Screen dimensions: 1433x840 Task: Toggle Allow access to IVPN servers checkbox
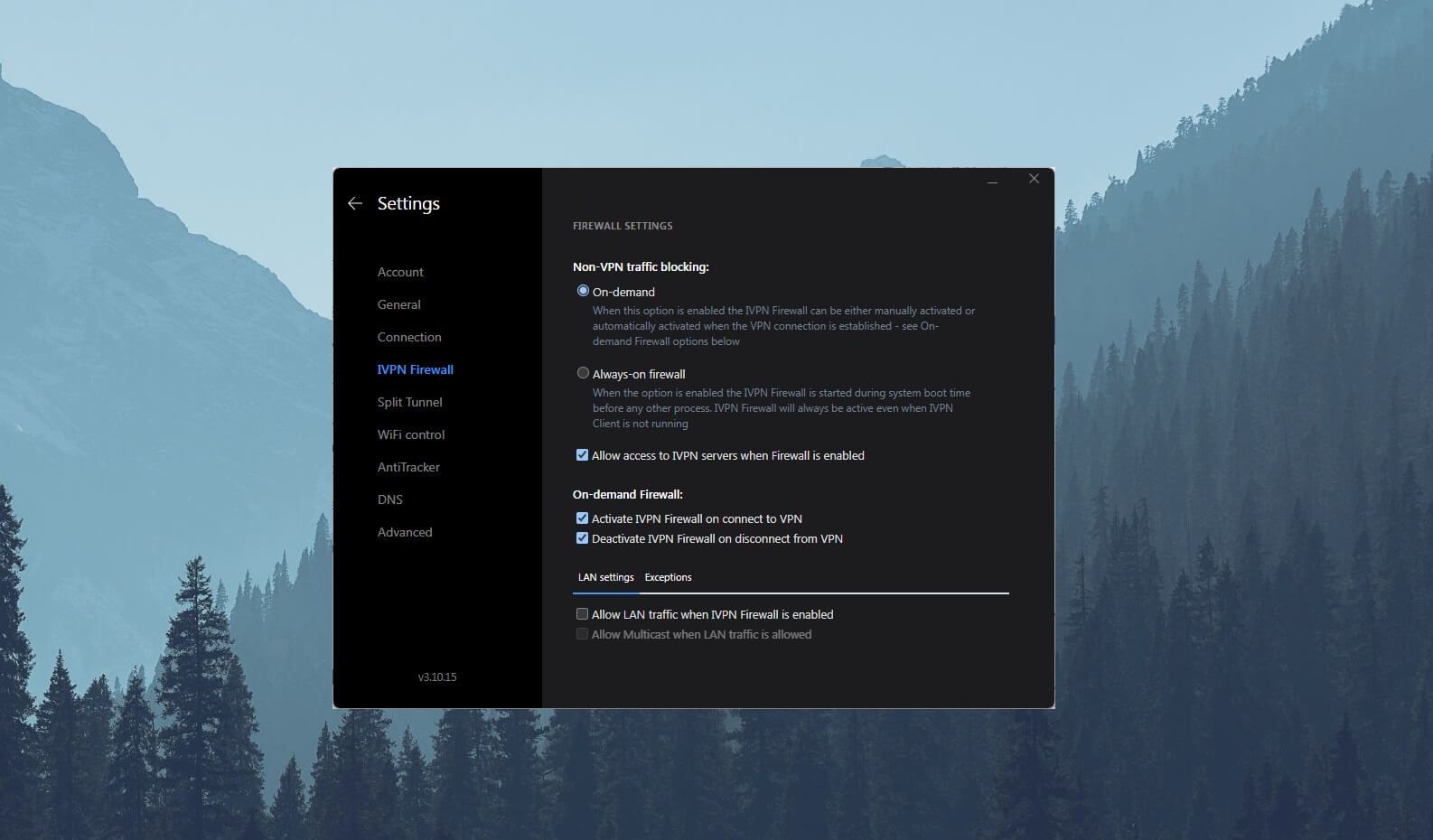(582, 455)
